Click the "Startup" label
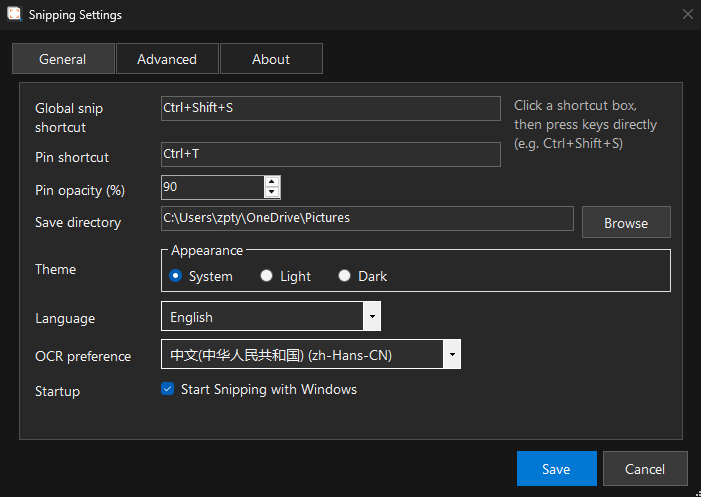The width and height of the screenshot is (701, 497). click(x=58, y=392)
